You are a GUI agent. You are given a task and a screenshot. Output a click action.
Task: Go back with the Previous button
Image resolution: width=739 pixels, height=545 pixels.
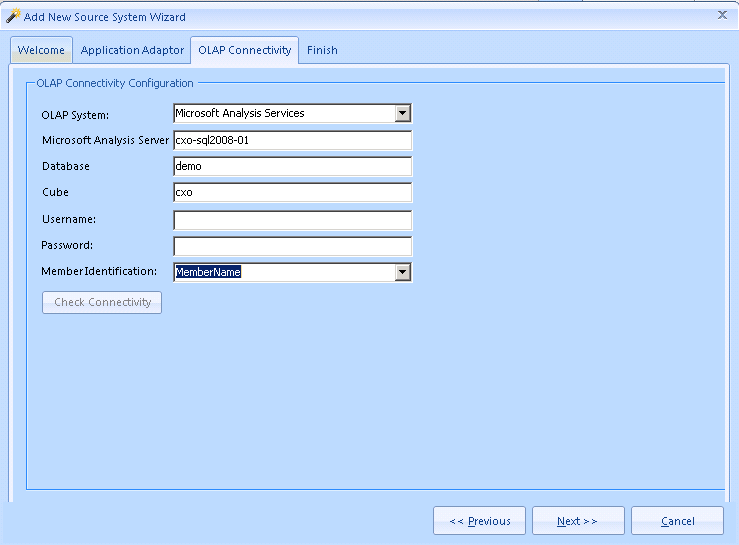click(x=479, y=520)
